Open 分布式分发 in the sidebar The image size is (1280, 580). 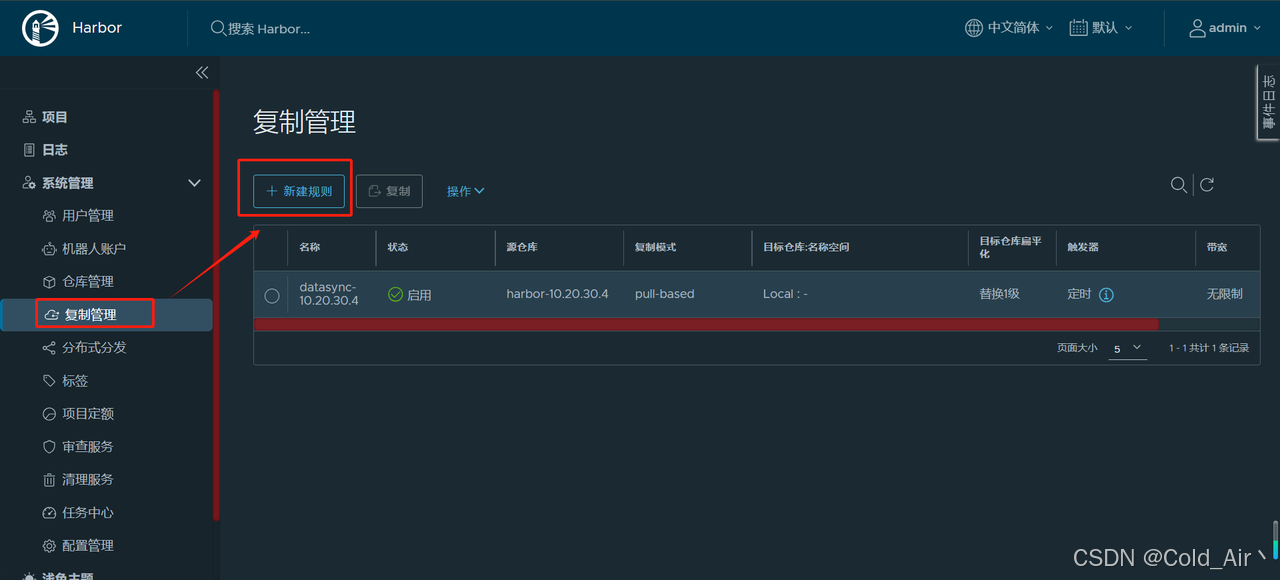[94, 347]
